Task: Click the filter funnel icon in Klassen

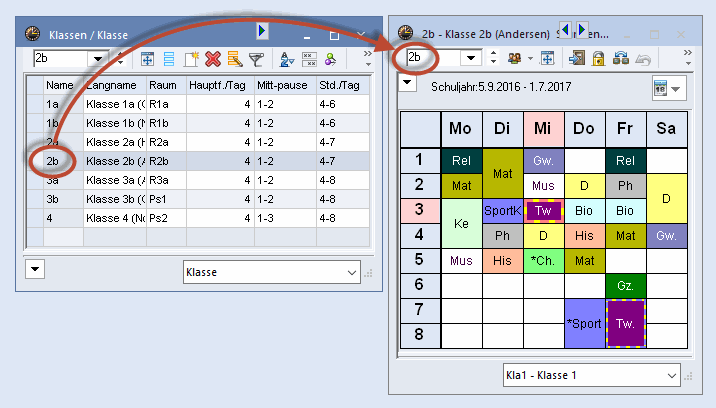Action: (256, 59)
